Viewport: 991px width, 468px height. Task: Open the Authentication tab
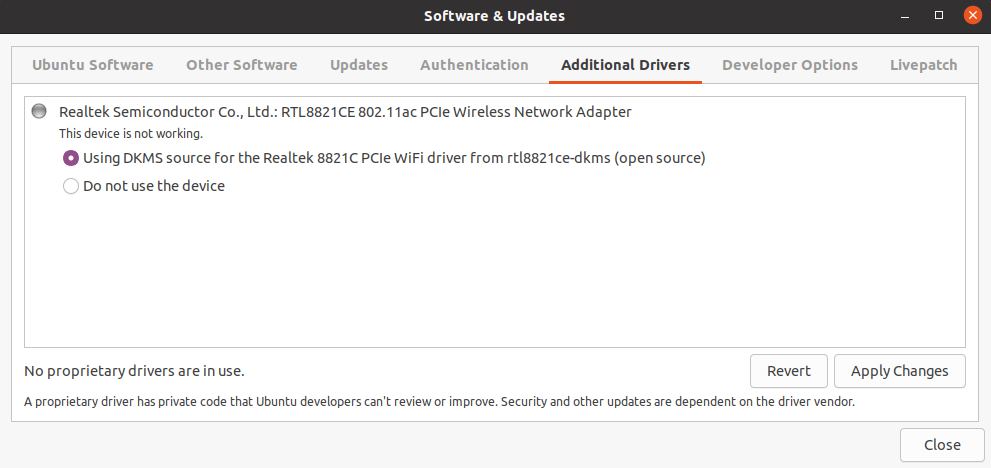474,65
